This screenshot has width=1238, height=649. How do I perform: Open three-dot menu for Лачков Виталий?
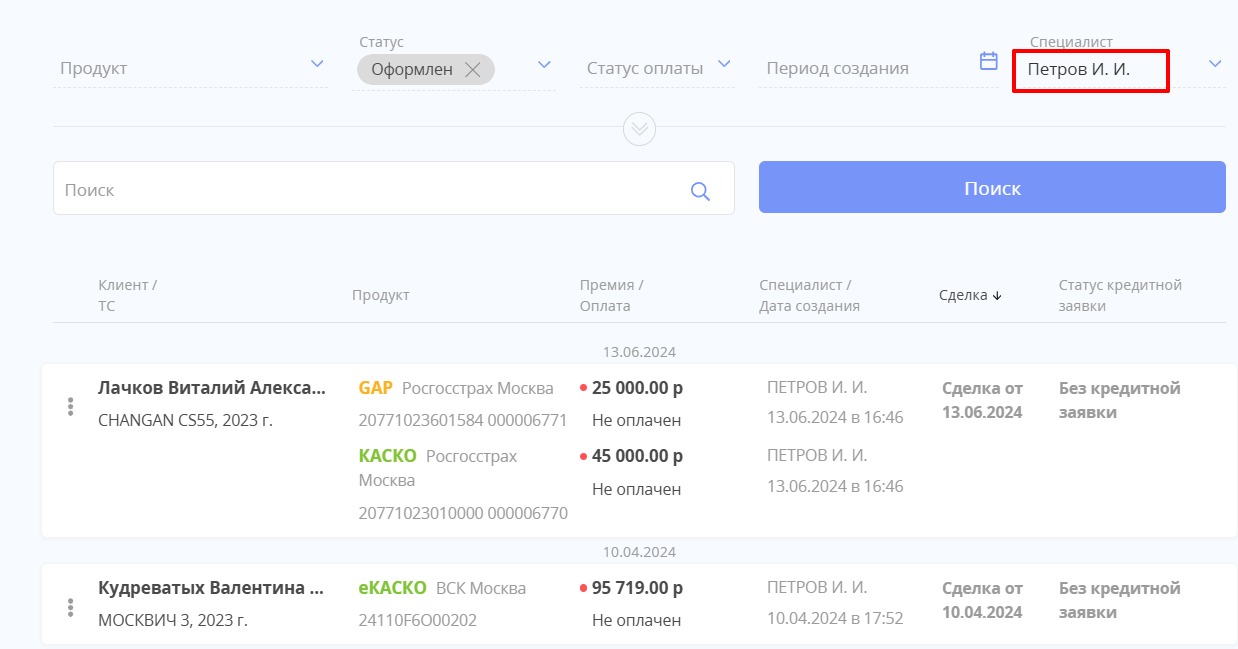point(70,406)
